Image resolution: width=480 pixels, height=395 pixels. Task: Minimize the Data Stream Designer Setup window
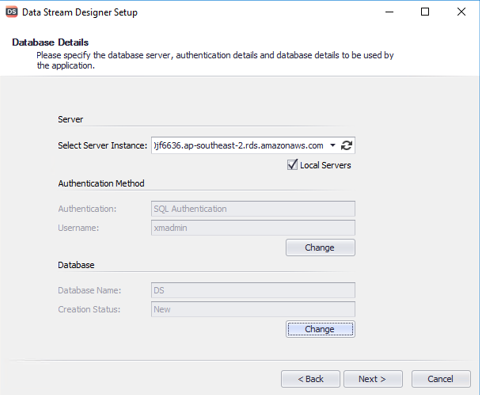tap(389, 12)
